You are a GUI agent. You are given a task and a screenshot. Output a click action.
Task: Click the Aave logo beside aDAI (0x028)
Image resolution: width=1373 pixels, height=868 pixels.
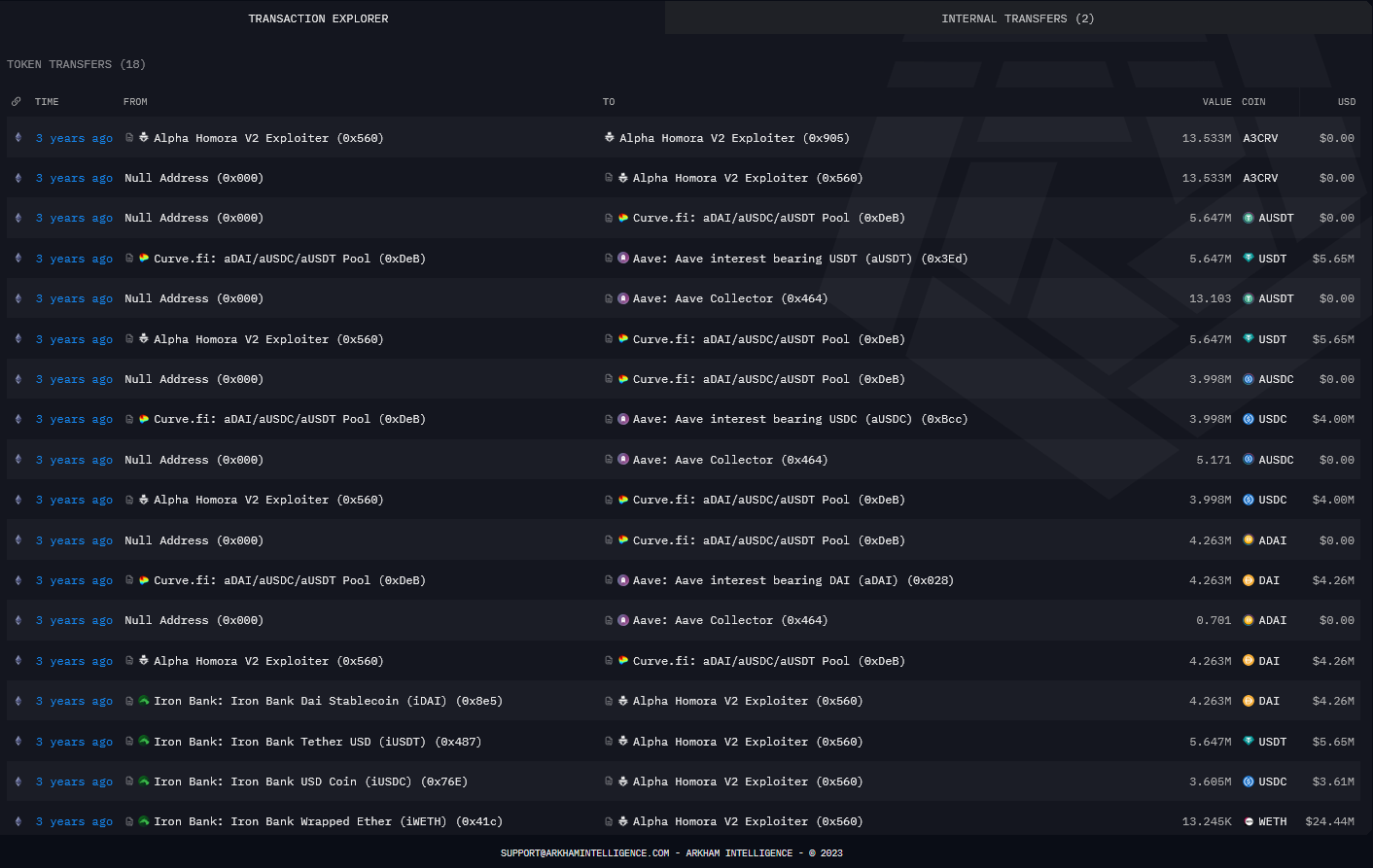pos(623,580)
